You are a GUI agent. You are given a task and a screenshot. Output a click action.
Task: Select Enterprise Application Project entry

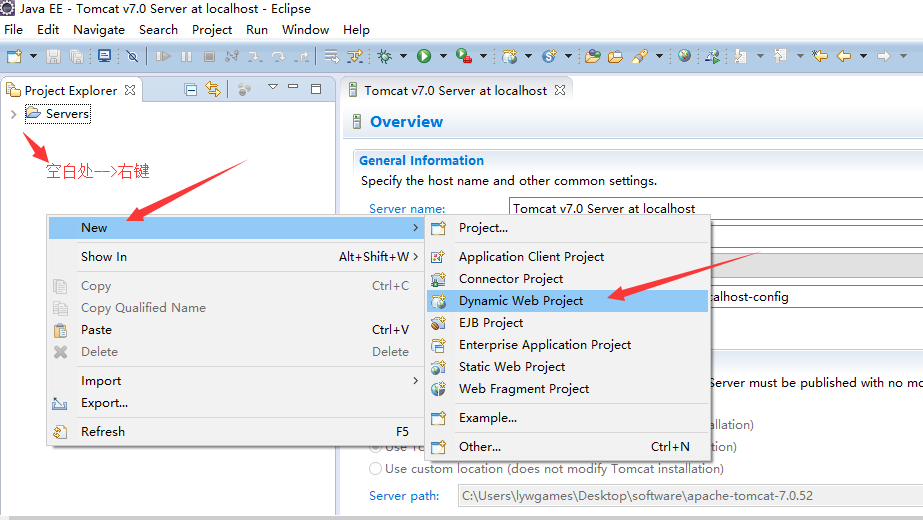tap(567, 345)
